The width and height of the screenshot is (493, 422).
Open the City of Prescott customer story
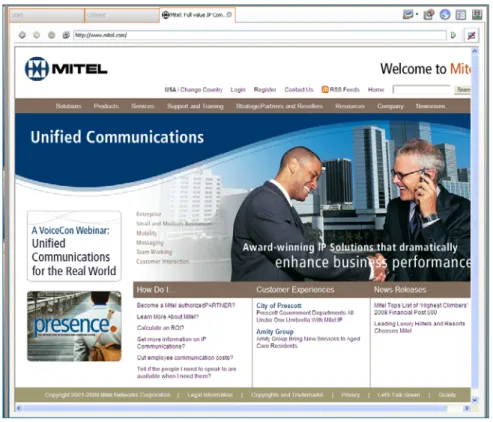279,306
